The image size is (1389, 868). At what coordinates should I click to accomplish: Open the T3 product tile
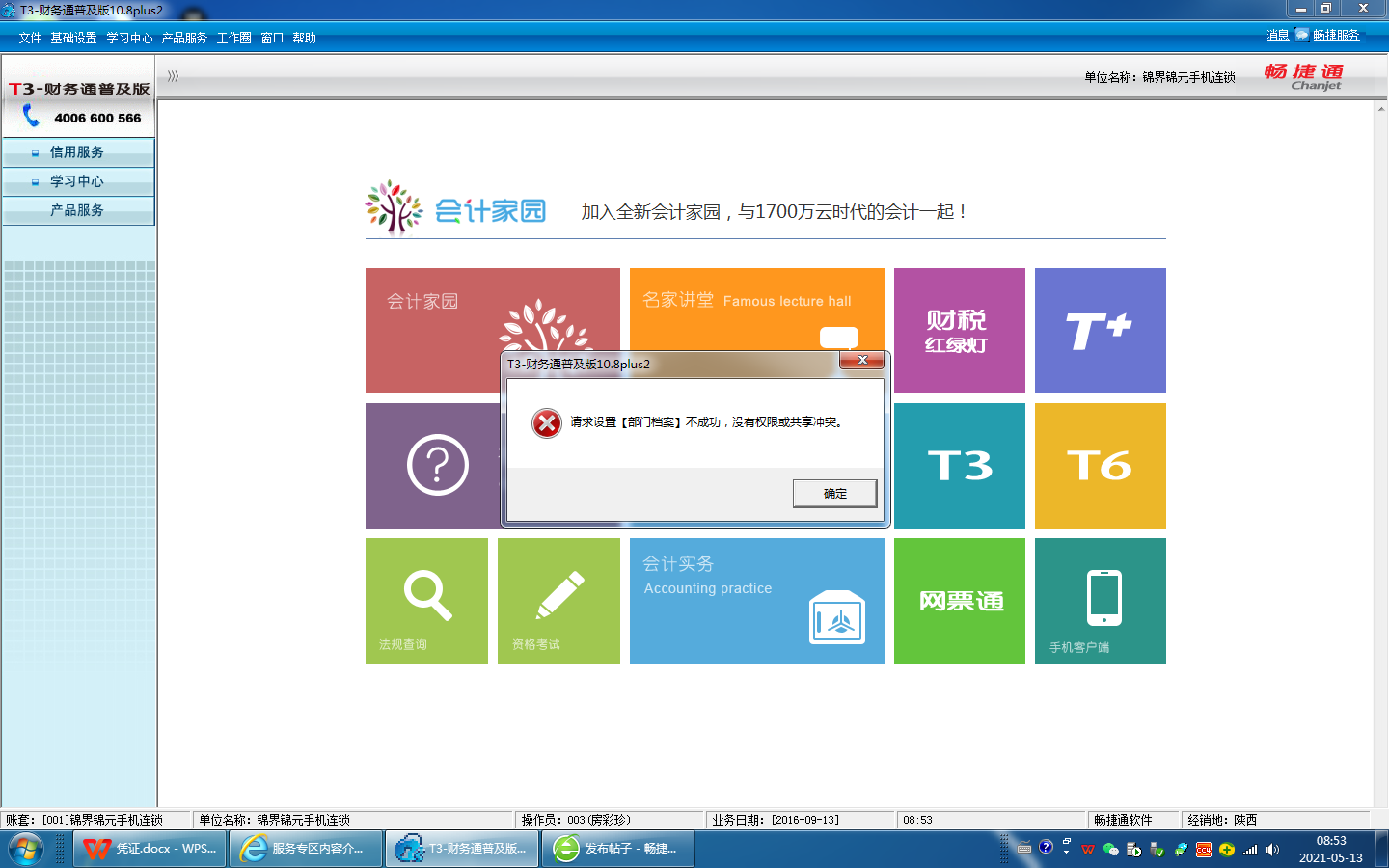[x=960, y=466]
